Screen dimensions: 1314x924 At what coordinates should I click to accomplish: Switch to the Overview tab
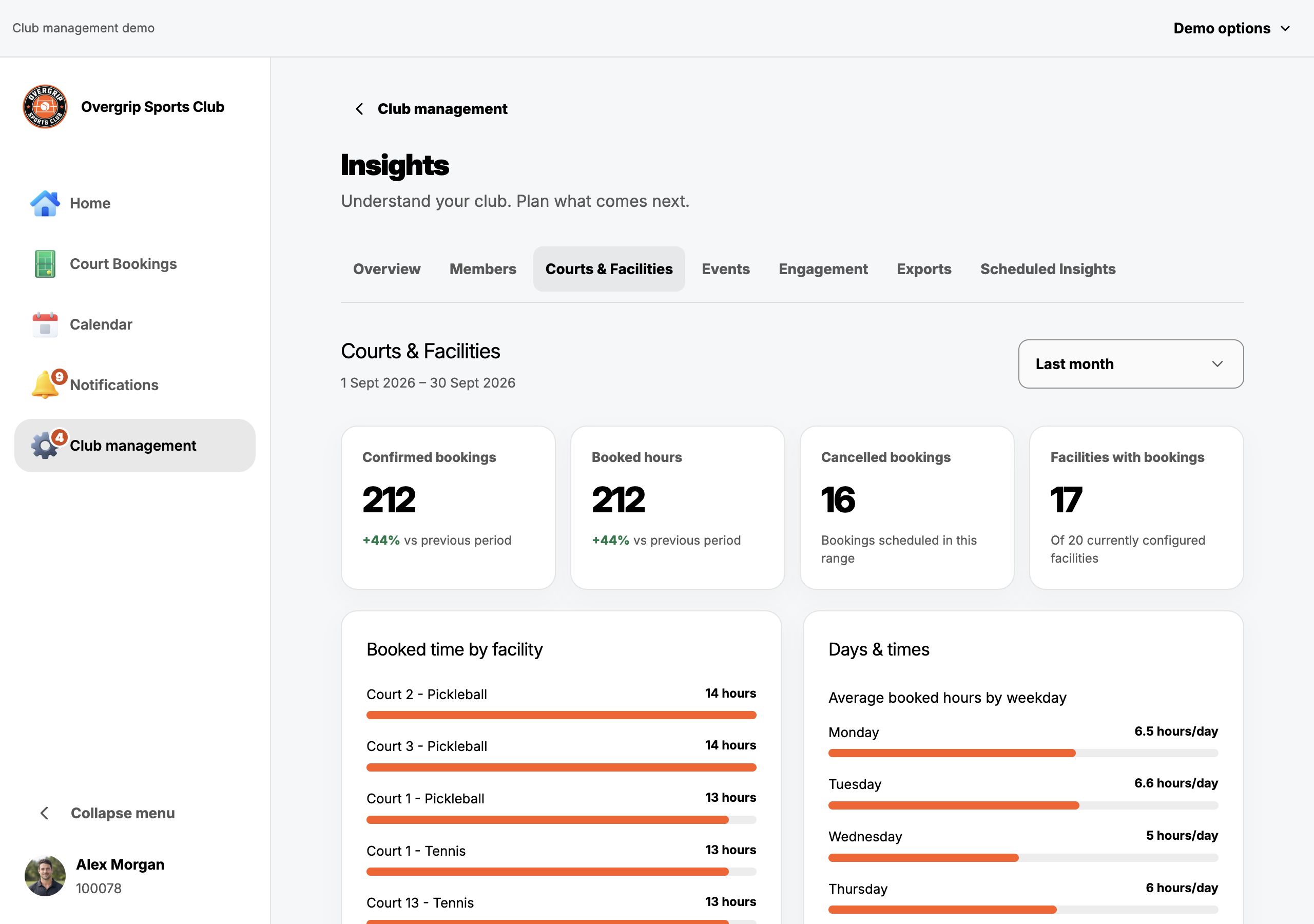(387, 269)
